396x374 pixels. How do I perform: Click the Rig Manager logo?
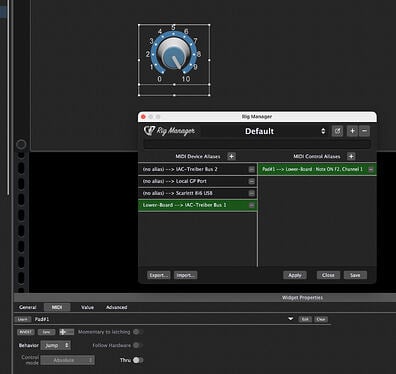[169, 131]
